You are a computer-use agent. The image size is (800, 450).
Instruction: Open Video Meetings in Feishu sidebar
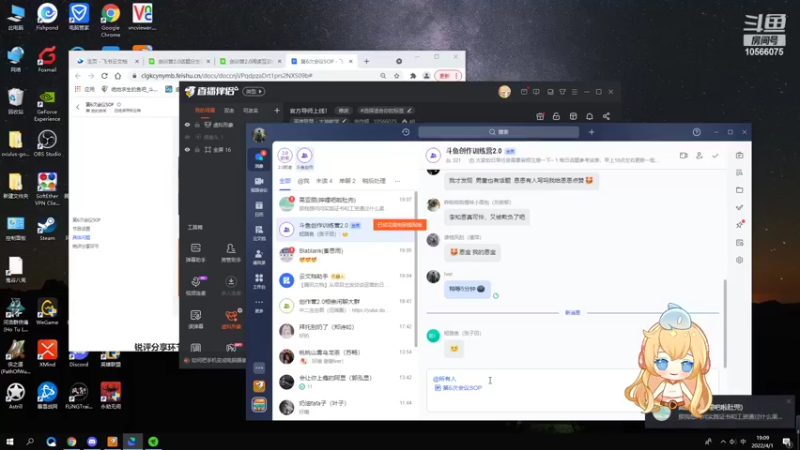click(x=259, y=184)
